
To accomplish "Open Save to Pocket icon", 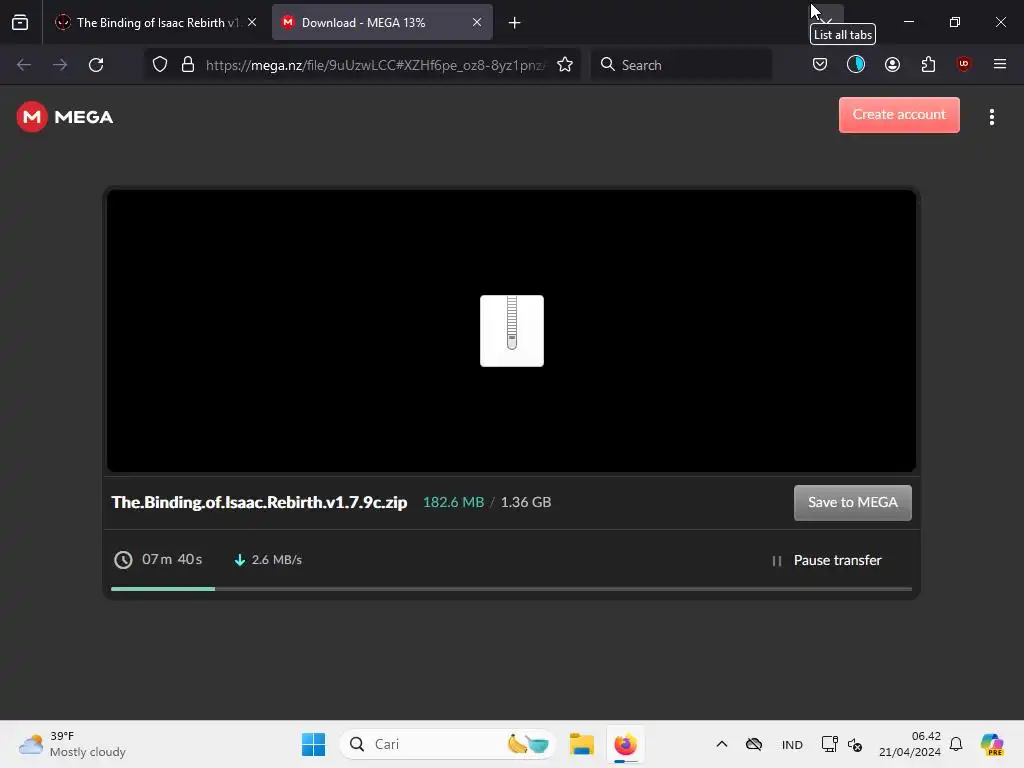I will 820,64.
